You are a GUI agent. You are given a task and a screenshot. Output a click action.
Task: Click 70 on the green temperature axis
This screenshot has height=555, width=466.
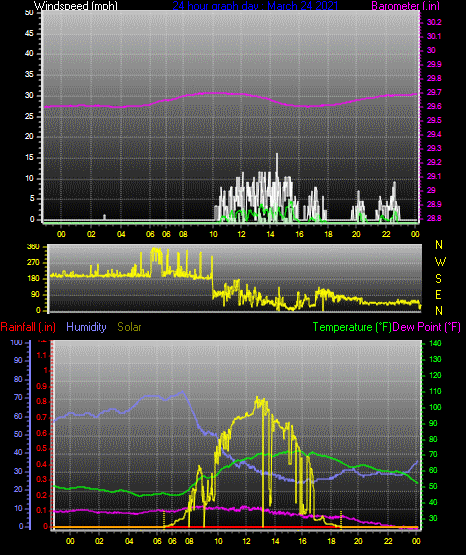pyautogui.click(x=433, y=454)
